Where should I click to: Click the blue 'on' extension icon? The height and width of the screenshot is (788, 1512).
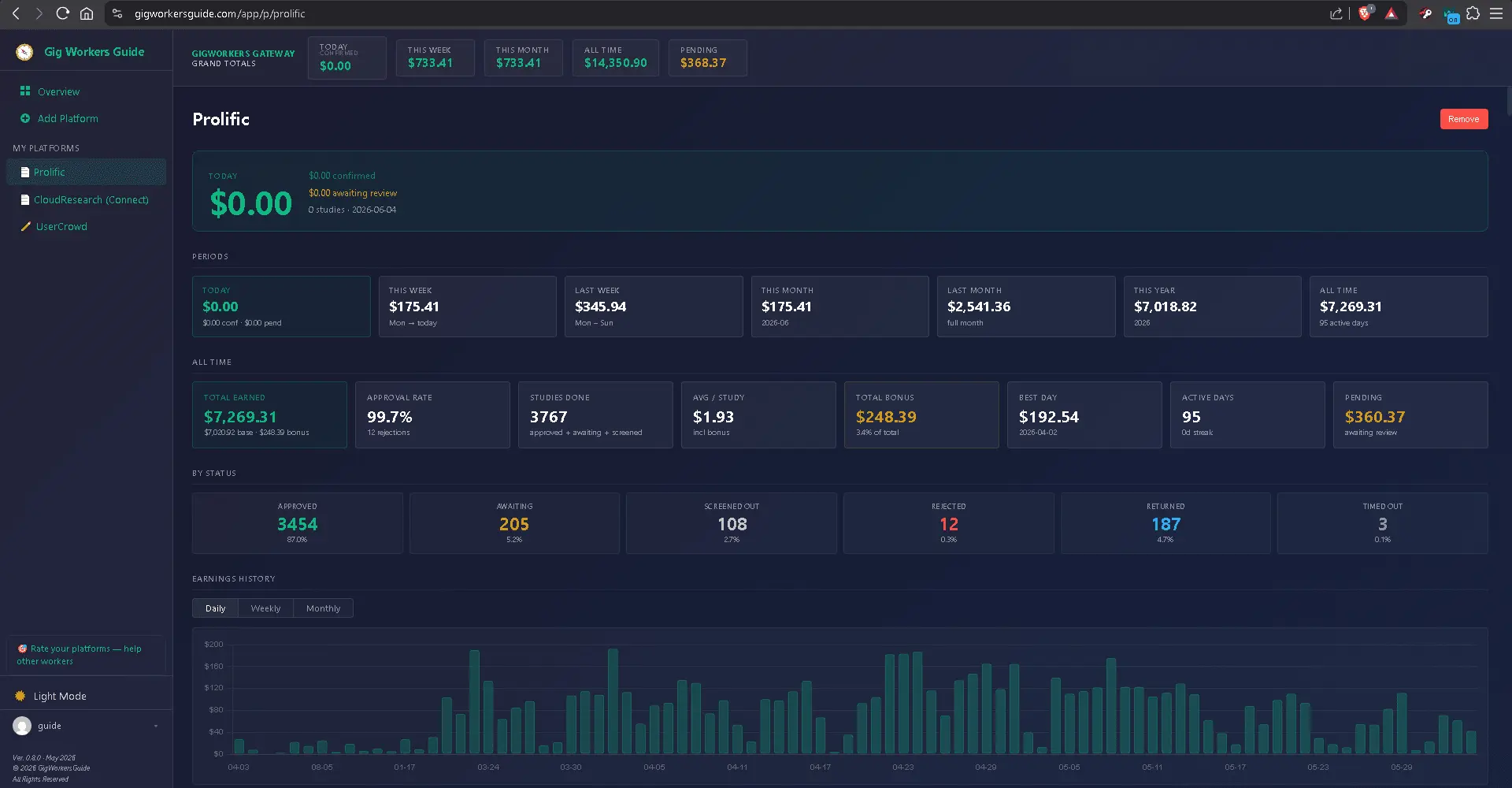coord(1451,15)
